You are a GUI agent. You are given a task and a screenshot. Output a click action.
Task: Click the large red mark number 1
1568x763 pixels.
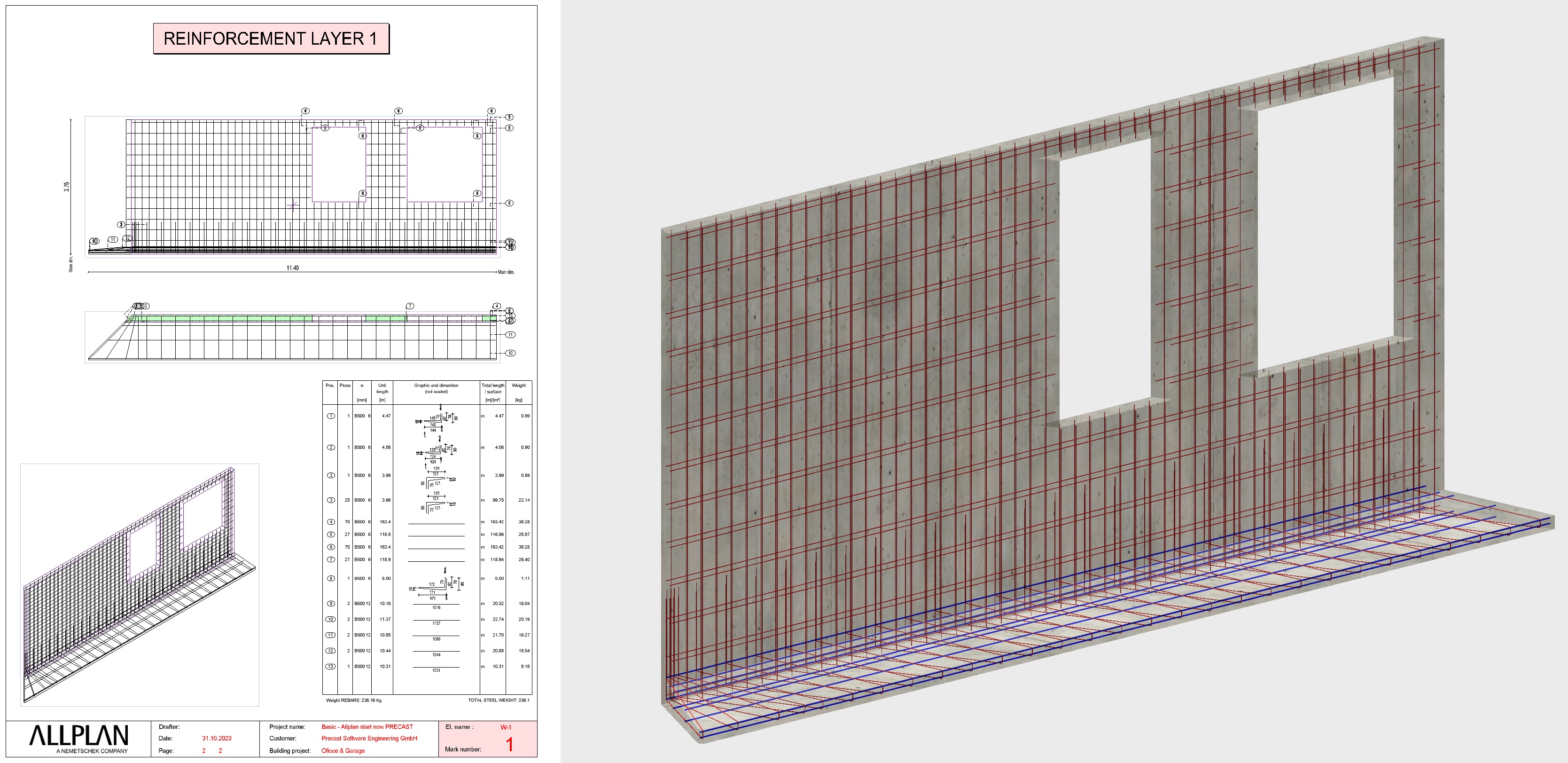point(509,744)
